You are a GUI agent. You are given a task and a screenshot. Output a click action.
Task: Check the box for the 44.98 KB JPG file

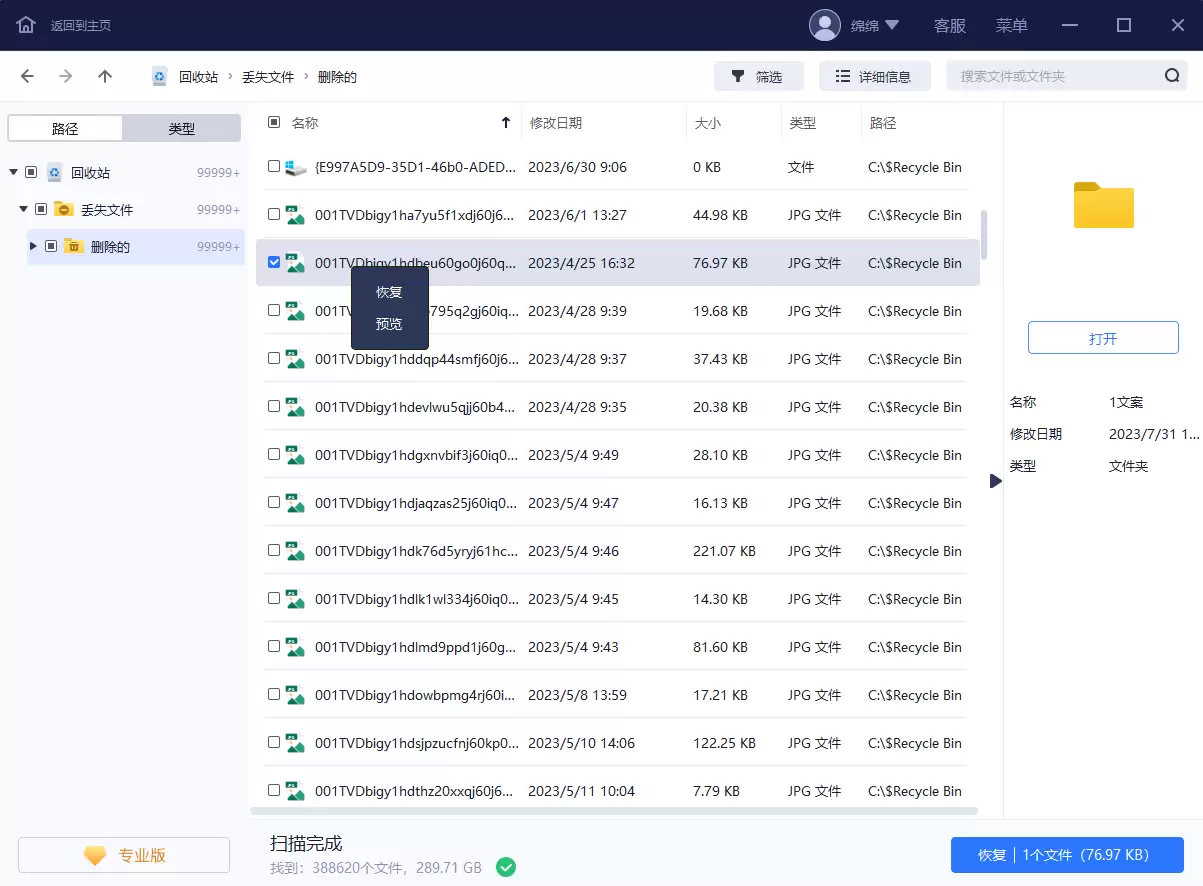point(274,214)
